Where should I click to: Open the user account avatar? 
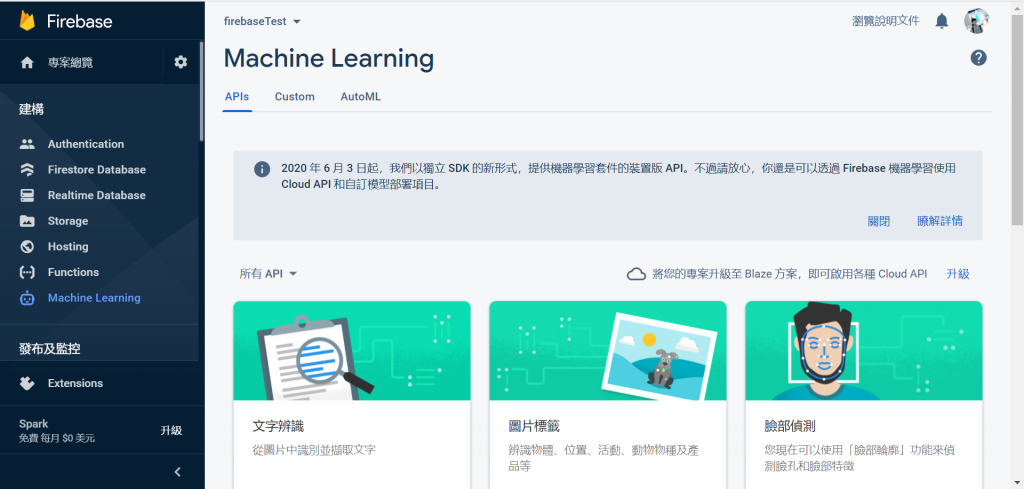976,22
